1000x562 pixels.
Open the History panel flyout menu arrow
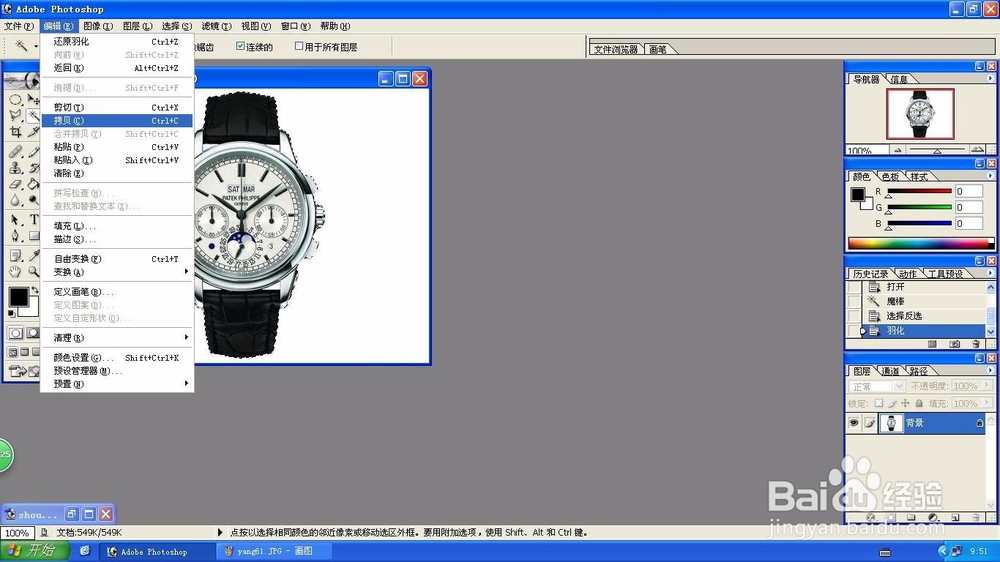pyautogui.click(x=990, y=273)
